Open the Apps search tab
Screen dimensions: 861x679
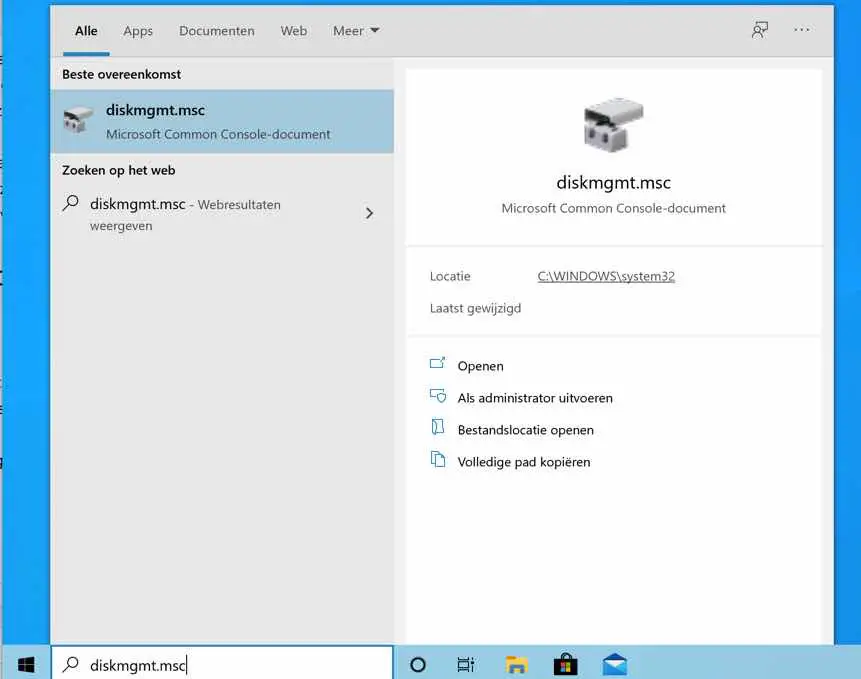[138, 31]
